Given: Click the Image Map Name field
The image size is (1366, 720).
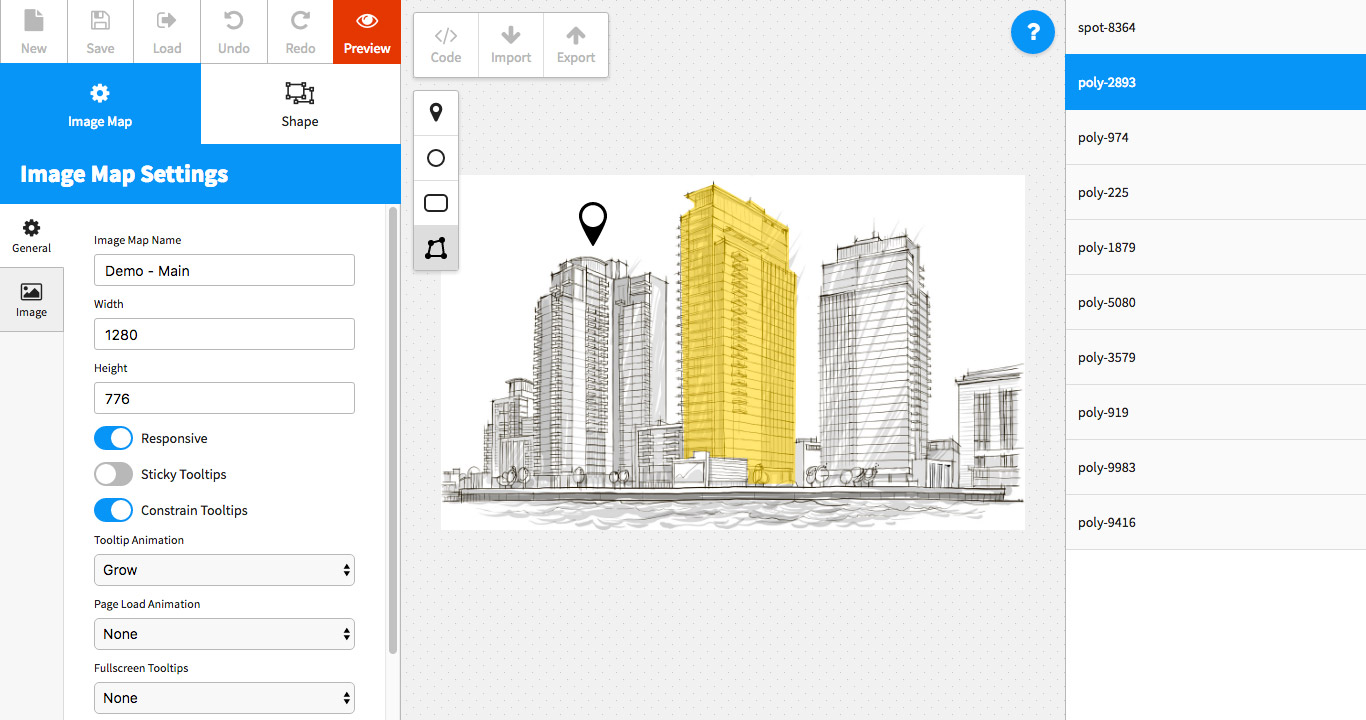Looking at the screenshot, I should coord(224,270).
